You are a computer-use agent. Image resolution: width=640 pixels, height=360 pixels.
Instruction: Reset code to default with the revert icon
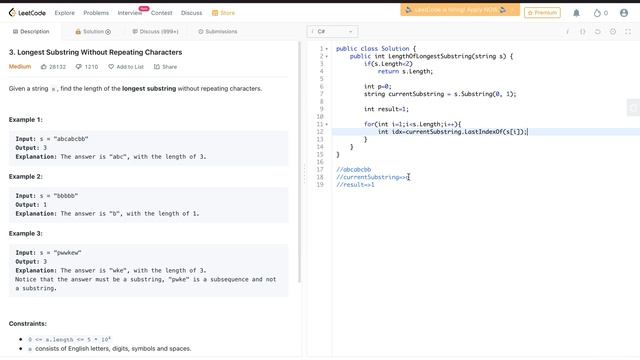pos(598,31)
